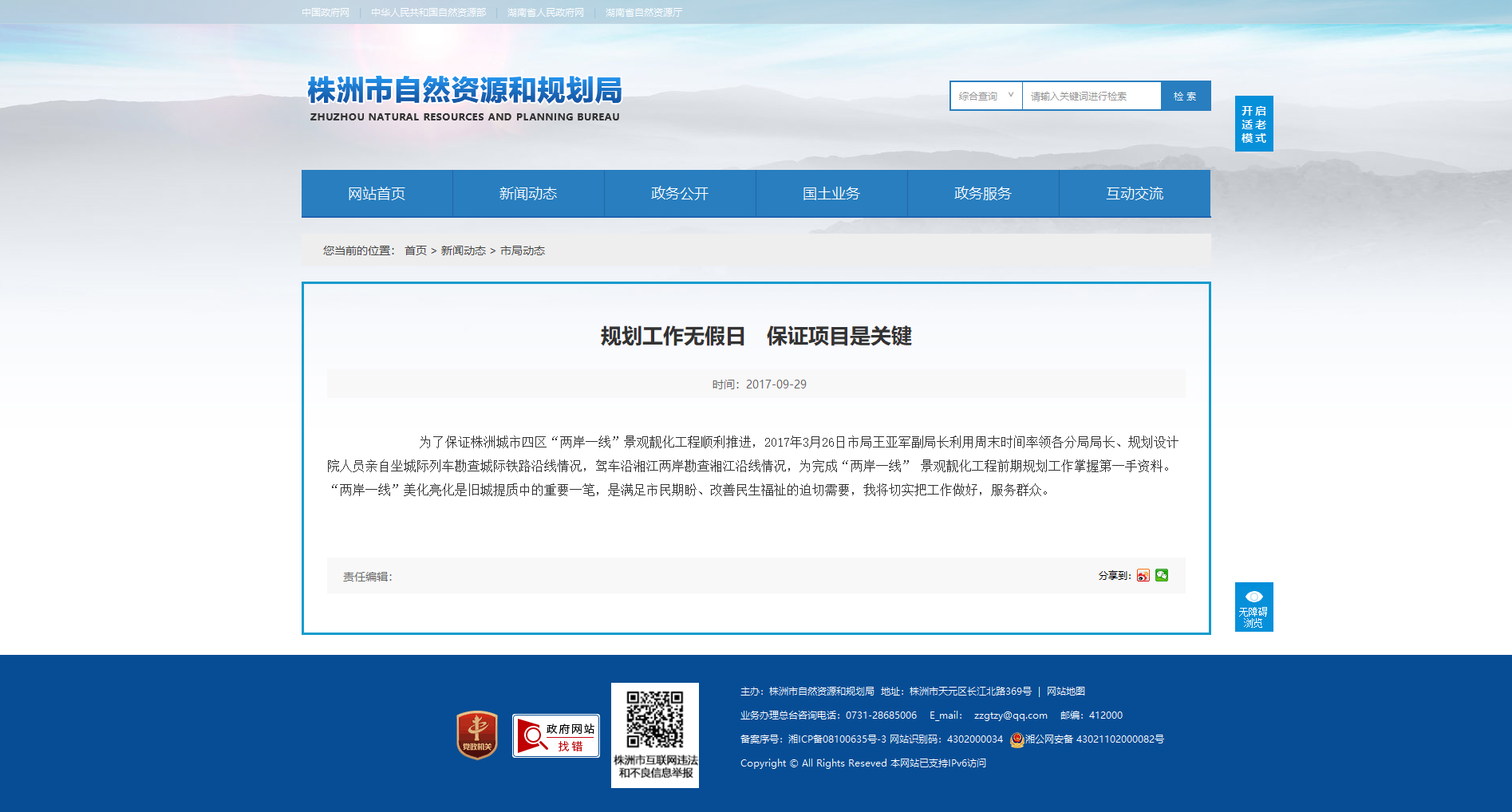Click the 政府网站找错 badge

coord(556,735)
